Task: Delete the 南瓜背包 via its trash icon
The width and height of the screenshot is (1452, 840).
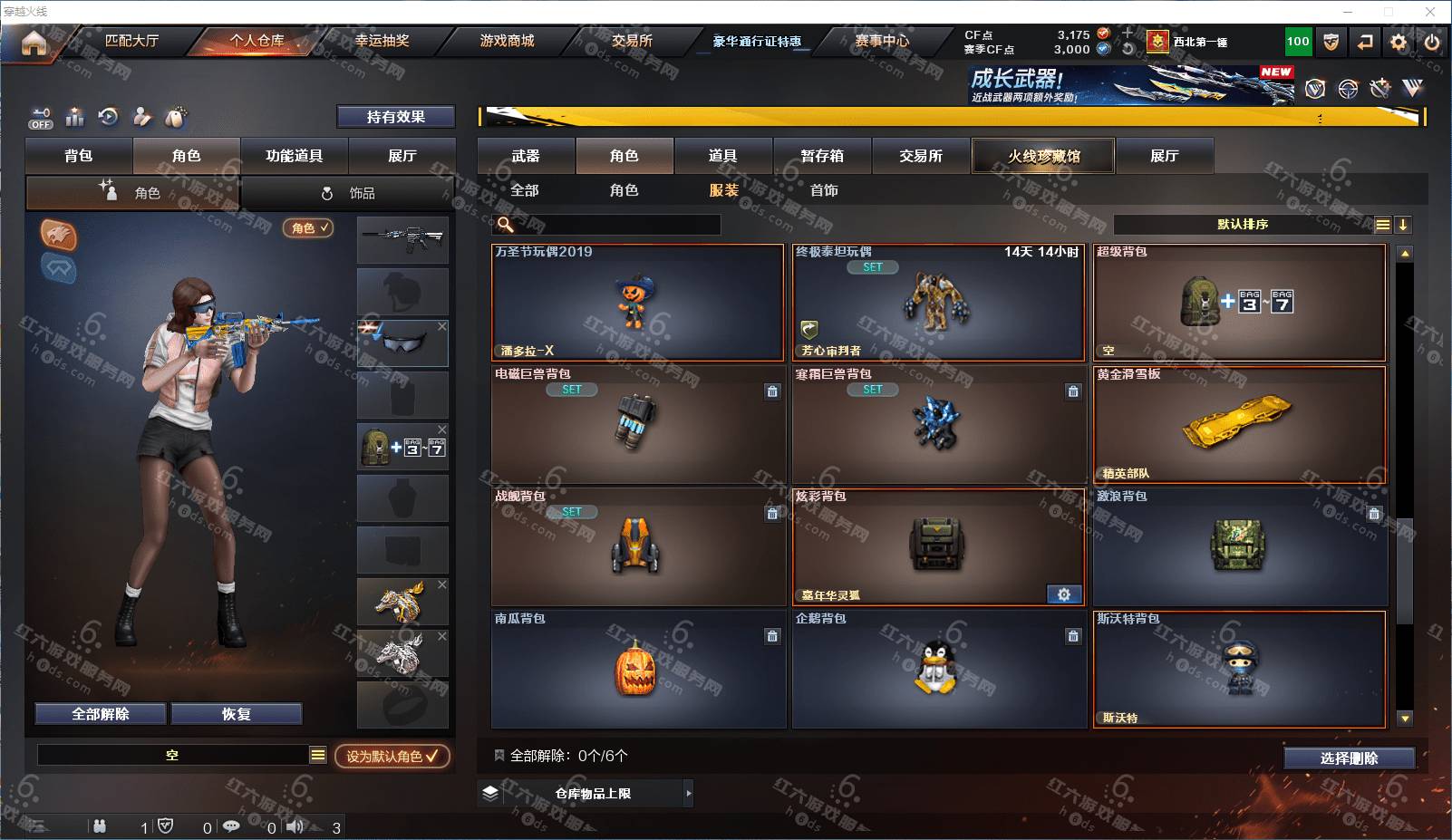Action: click(x=772, y=636)
